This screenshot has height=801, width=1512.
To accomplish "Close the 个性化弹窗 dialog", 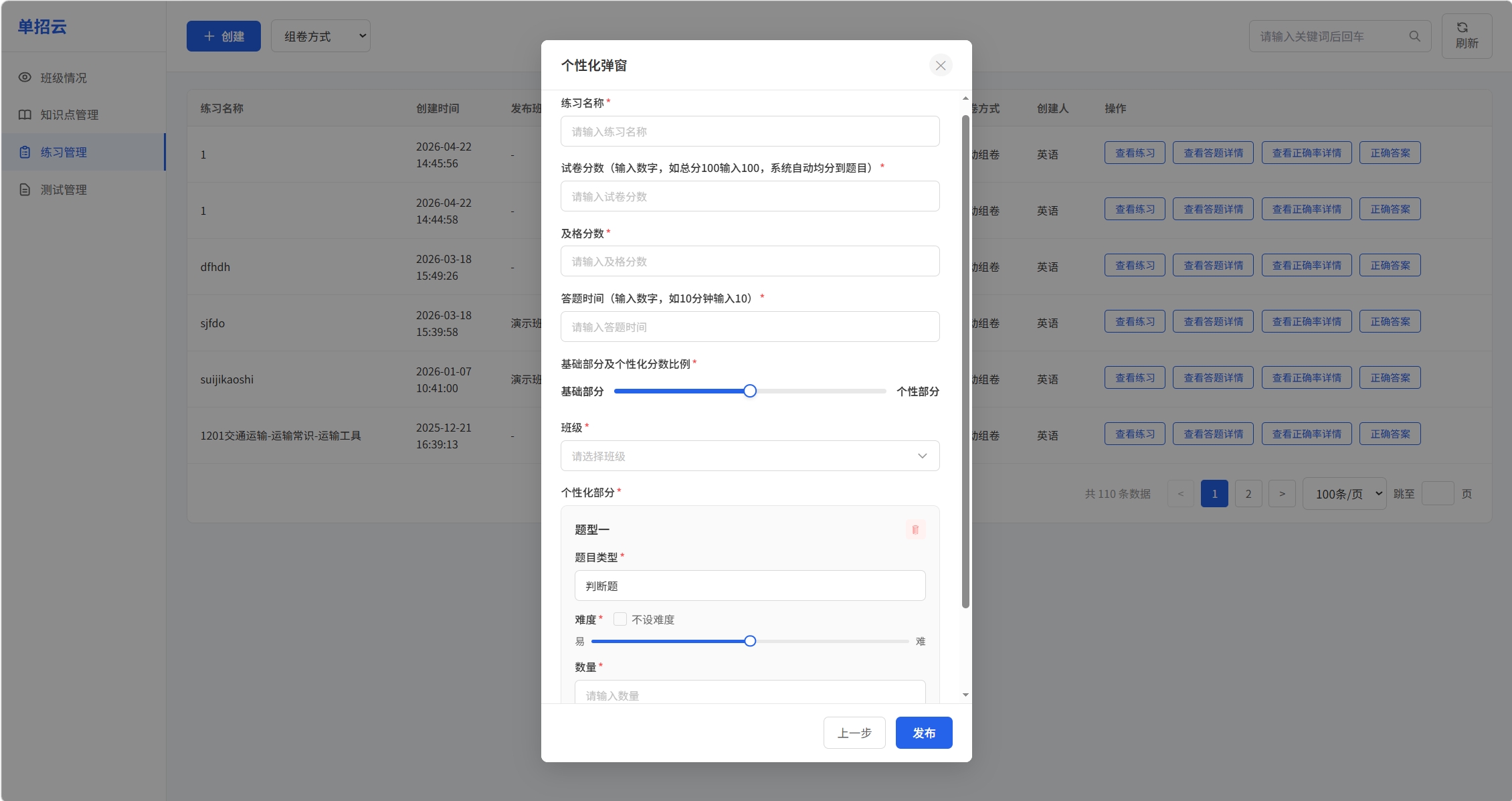I will pyautogui.click(x=940, y=66).
